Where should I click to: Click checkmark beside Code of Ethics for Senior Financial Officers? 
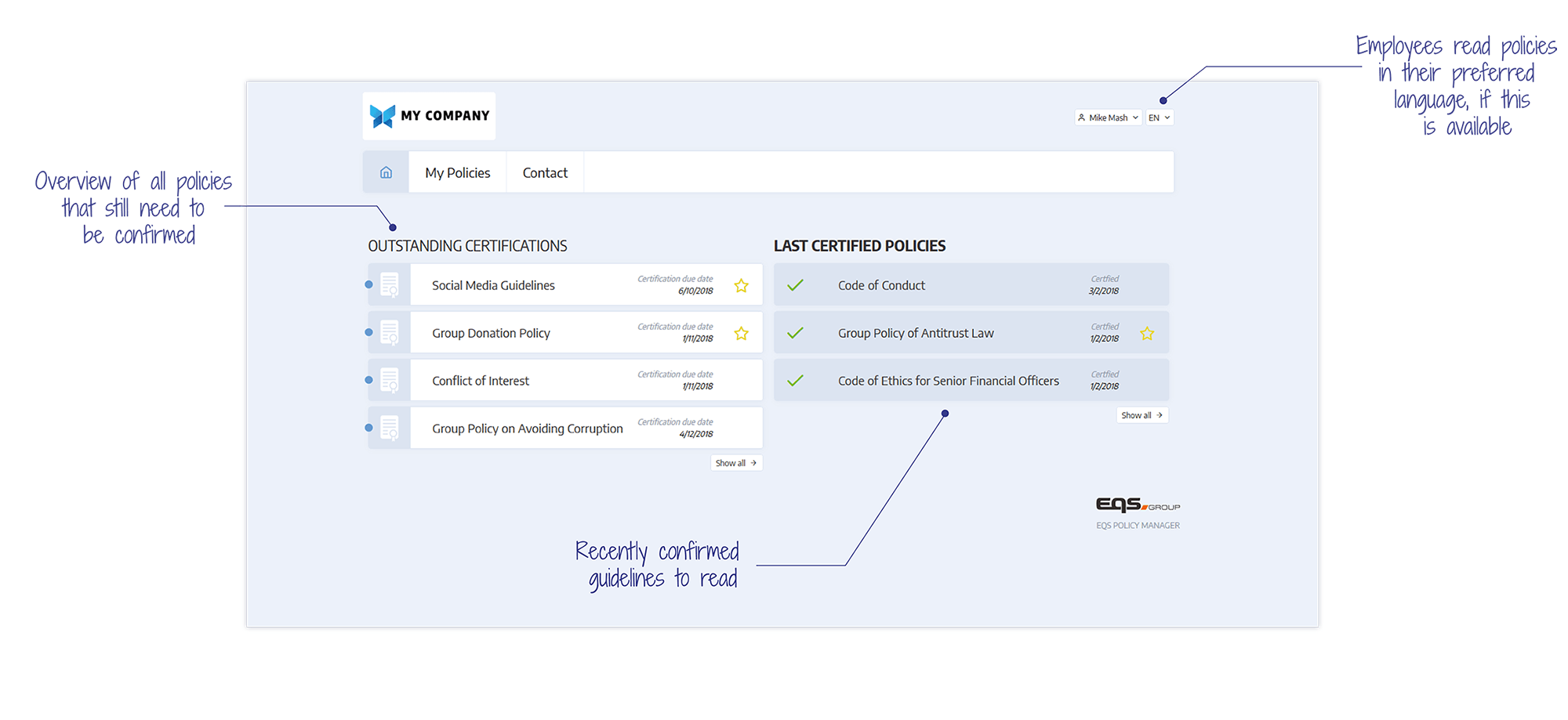click(796, 381)
